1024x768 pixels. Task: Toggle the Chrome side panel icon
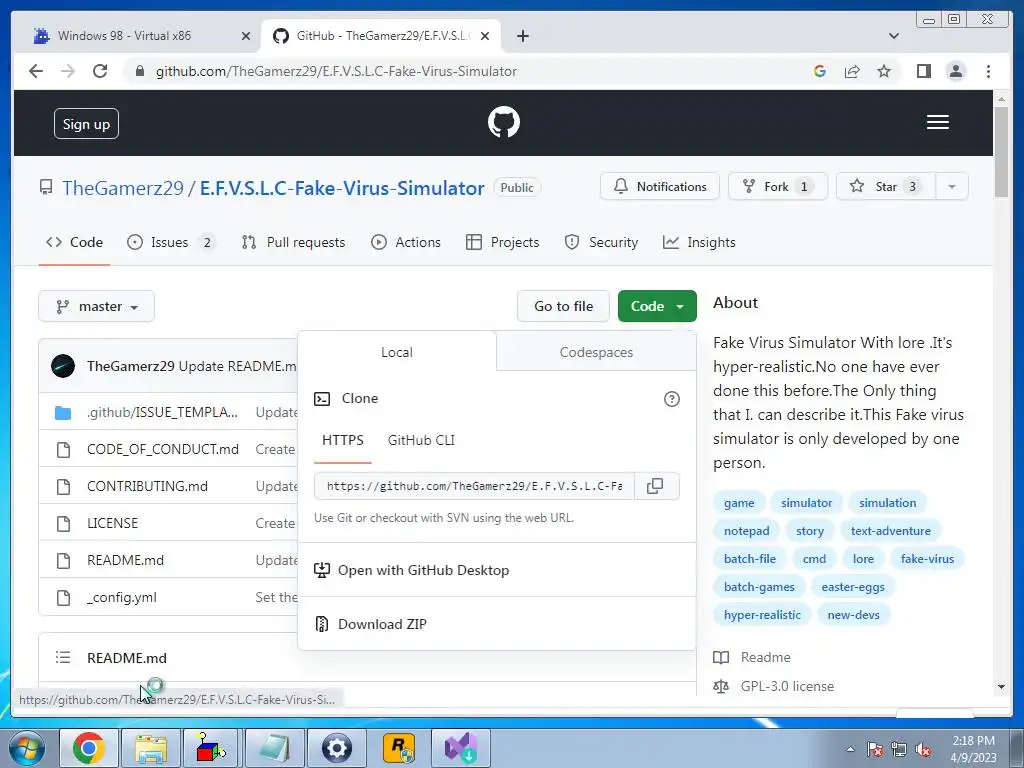(923, 71)
